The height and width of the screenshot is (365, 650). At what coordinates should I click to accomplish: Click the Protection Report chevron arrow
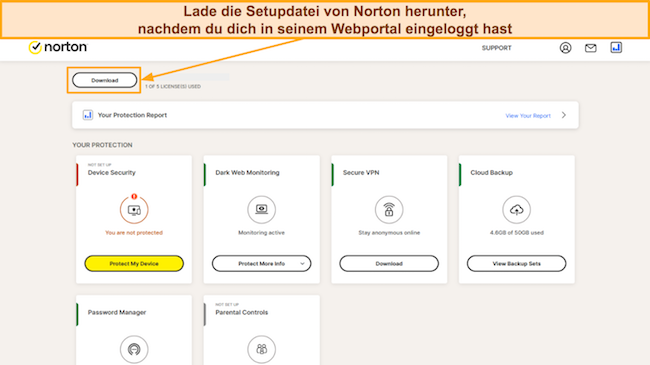point(564,115)
